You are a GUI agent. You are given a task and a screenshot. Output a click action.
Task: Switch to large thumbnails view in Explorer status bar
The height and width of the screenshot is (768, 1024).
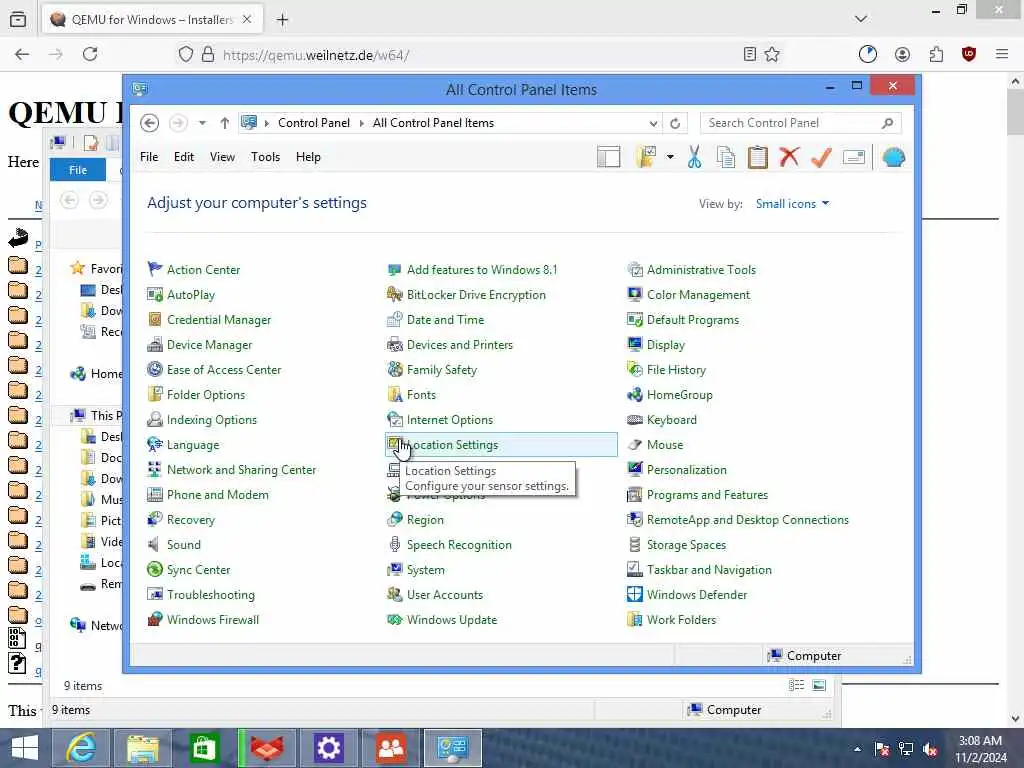819,685
